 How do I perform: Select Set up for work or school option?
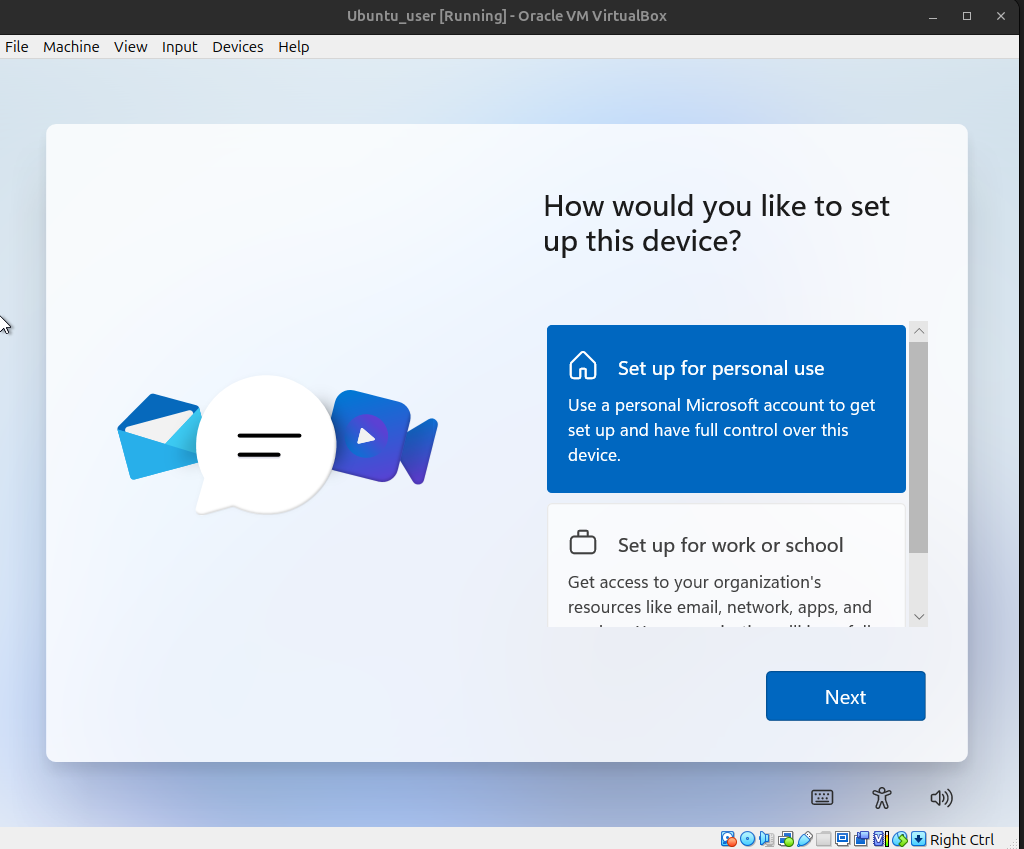click(726, 566)
